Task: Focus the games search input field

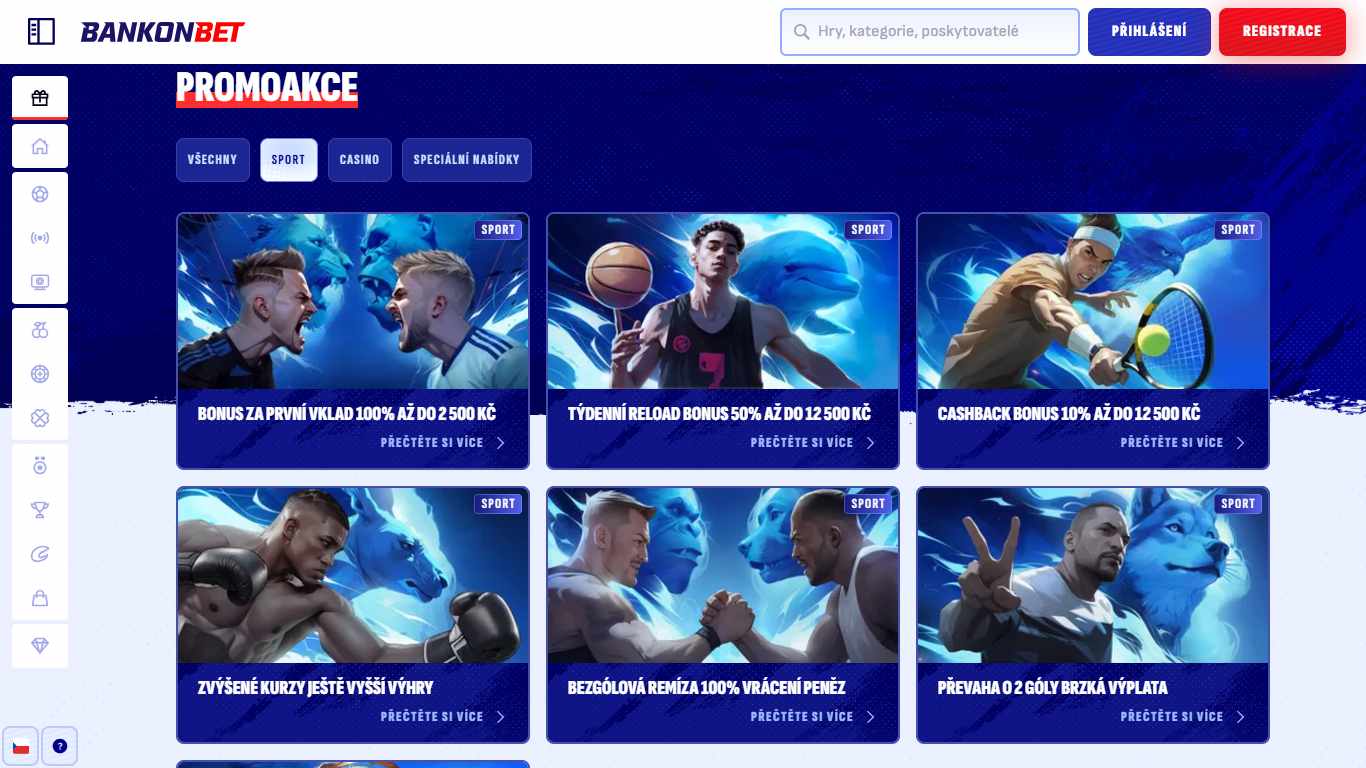Action: pyautogui.click(x=930, y=32)
